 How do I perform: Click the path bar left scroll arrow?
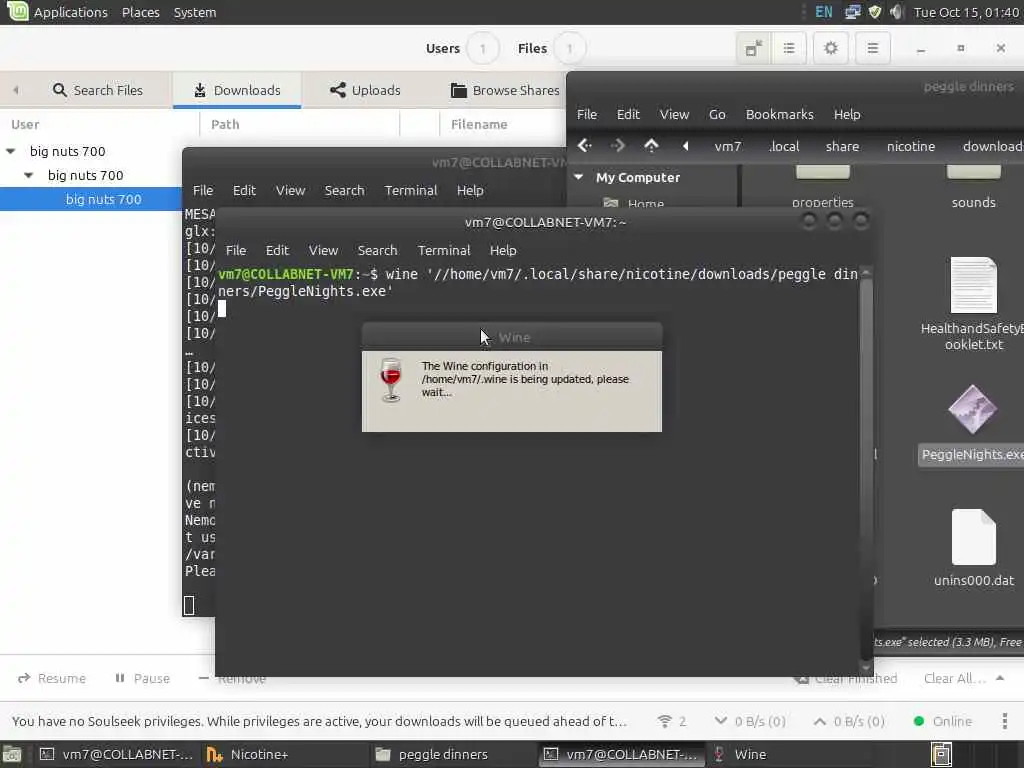pyautogui.click(x=685, y=146)
